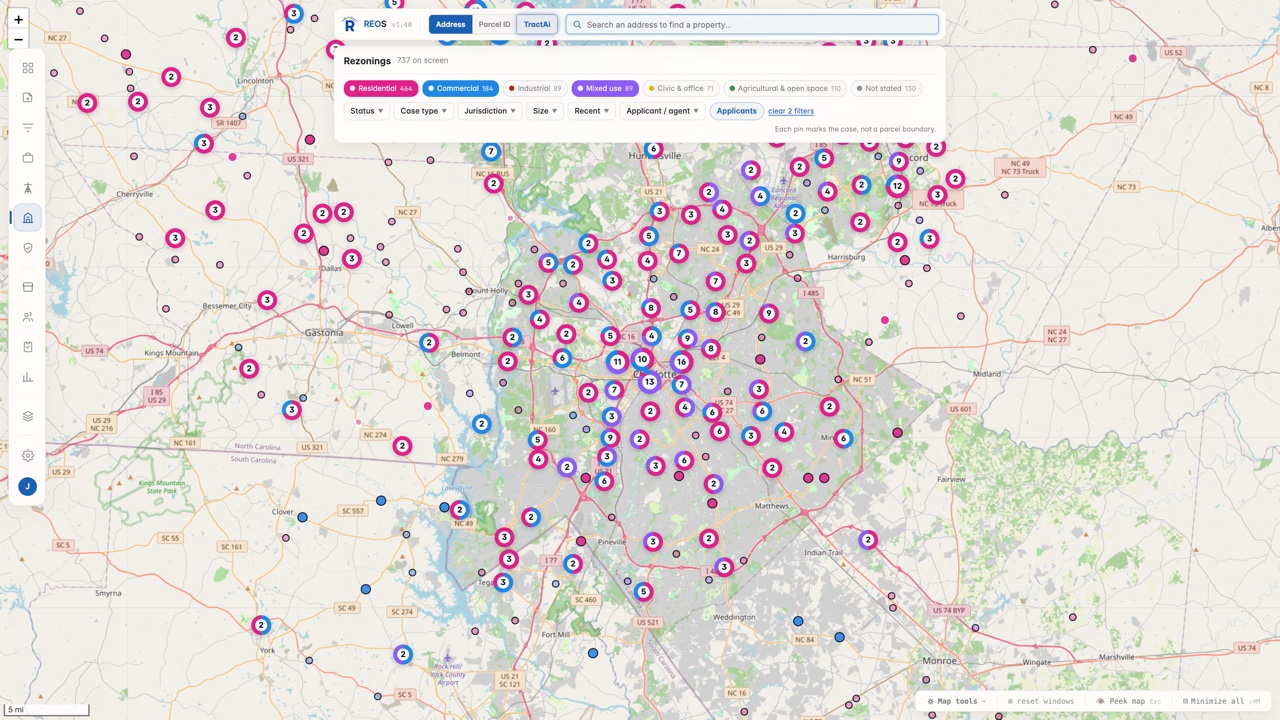The image size is (1280, 720).
Task: Toggle the Civic & office 71 chip
Action: [x=681, y=88]
